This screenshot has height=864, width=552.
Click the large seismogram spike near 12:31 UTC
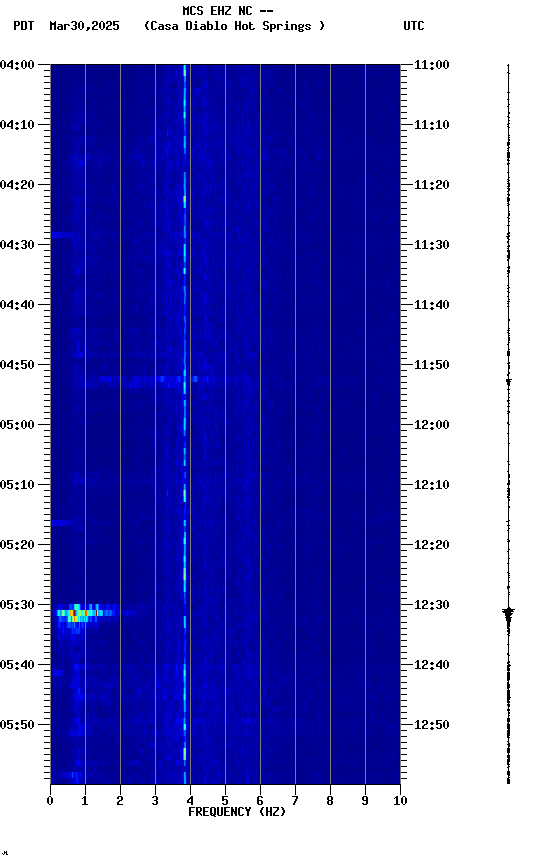[508, 614]
